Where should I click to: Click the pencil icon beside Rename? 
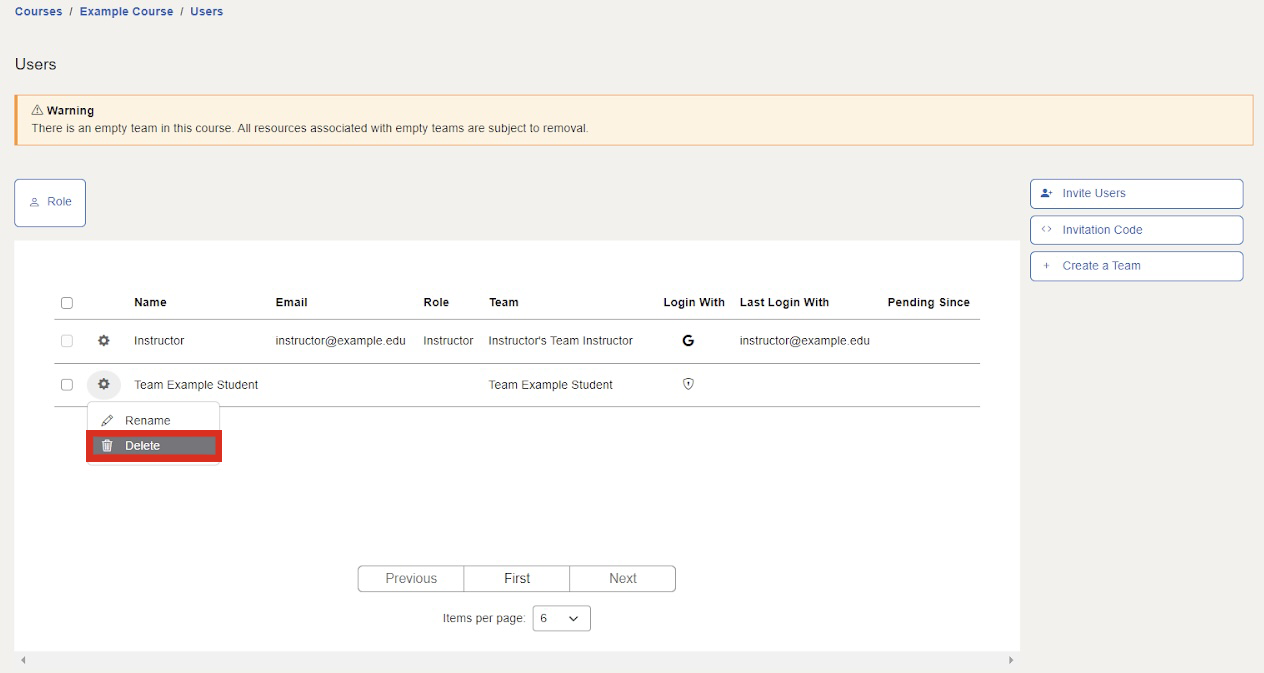point(107,421)
